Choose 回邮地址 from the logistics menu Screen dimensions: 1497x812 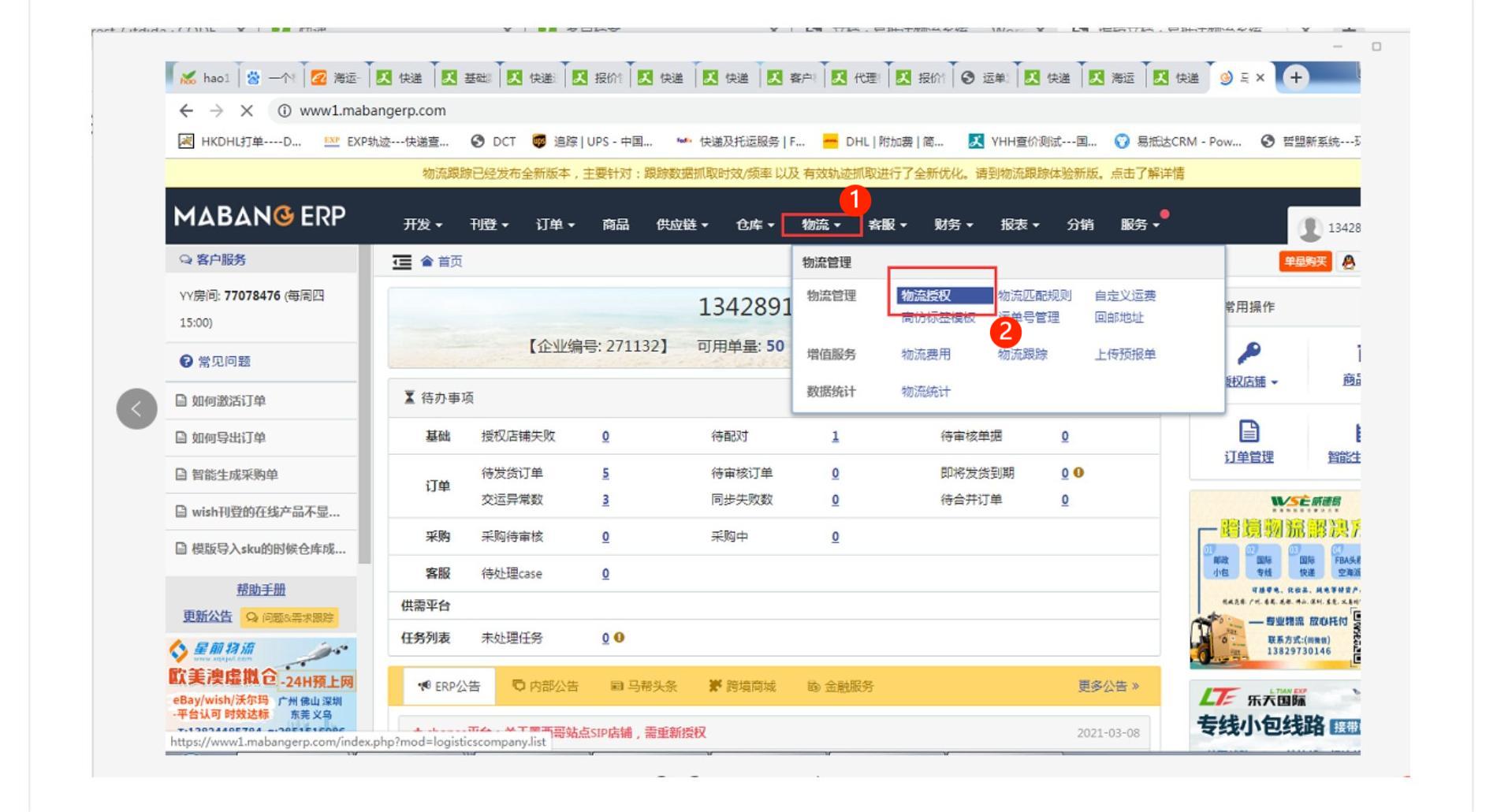1119,317
